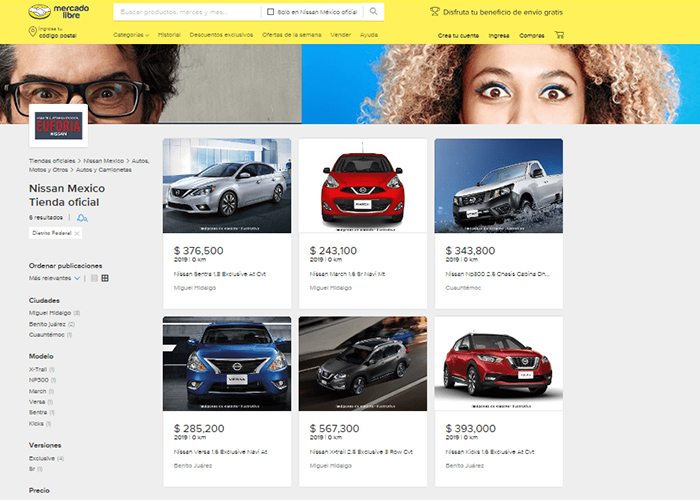The width and height of the screenshot is (700, 500).
Task: Filter by city Benito Juárez
Action: click(52, 324)
